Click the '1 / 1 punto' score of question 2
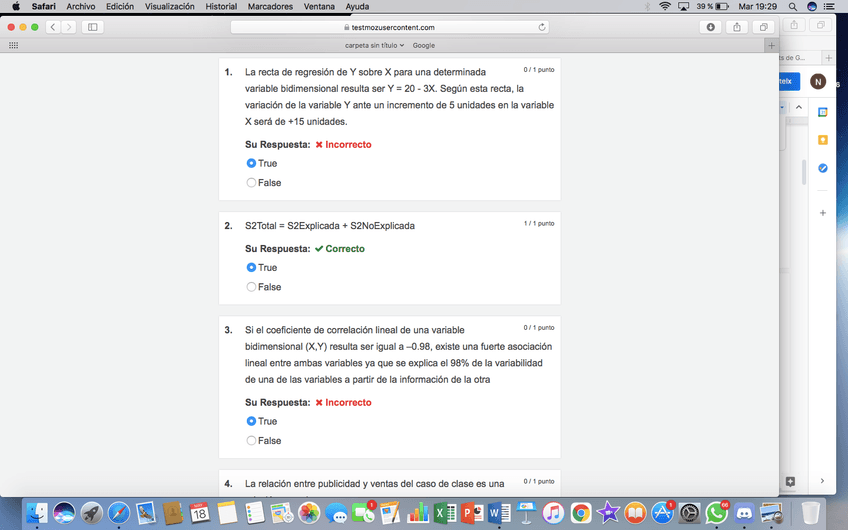Screen dimensions: 848x530 point(539,223)
